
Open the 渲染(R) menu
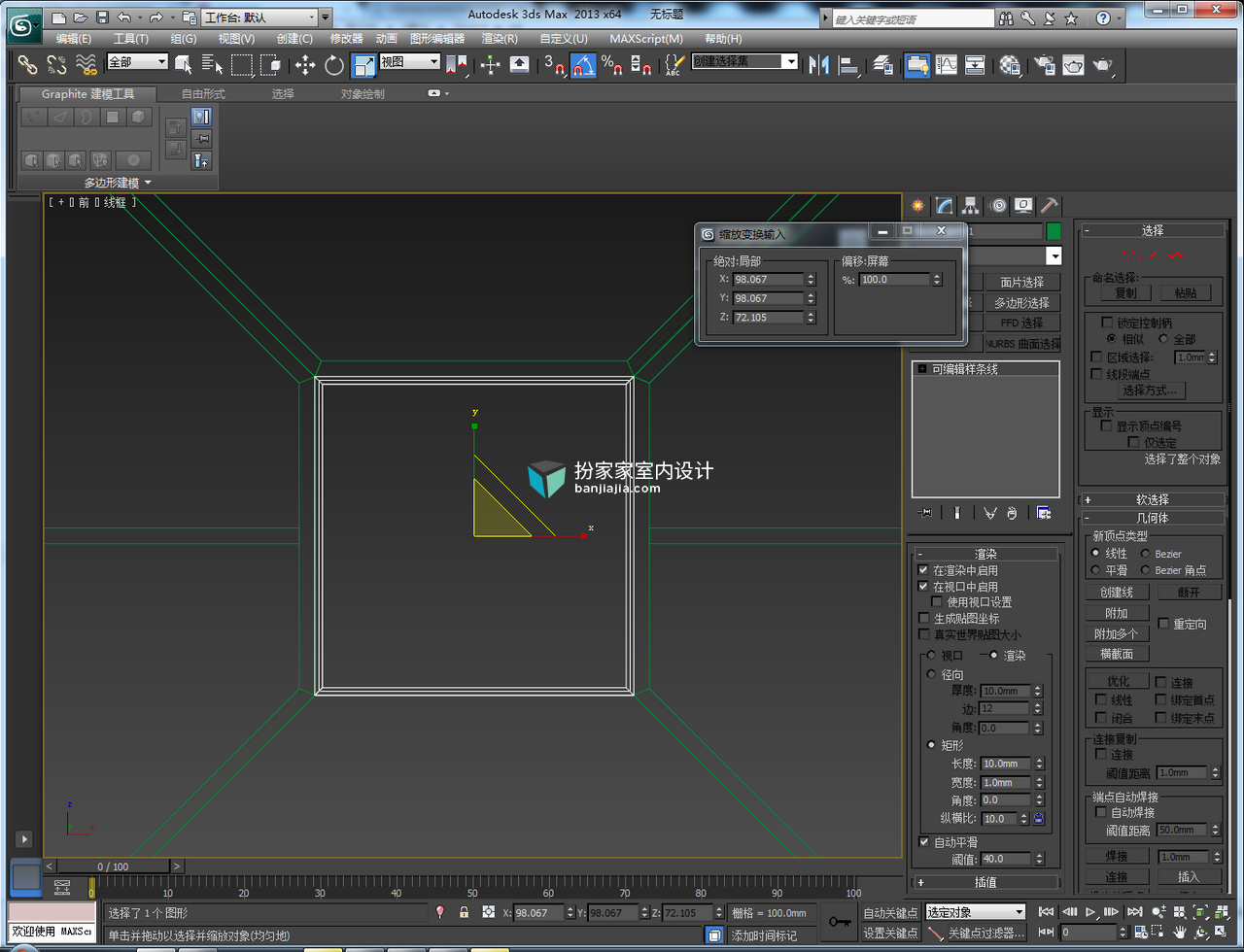pyautogui.click(x=500, y=39)
